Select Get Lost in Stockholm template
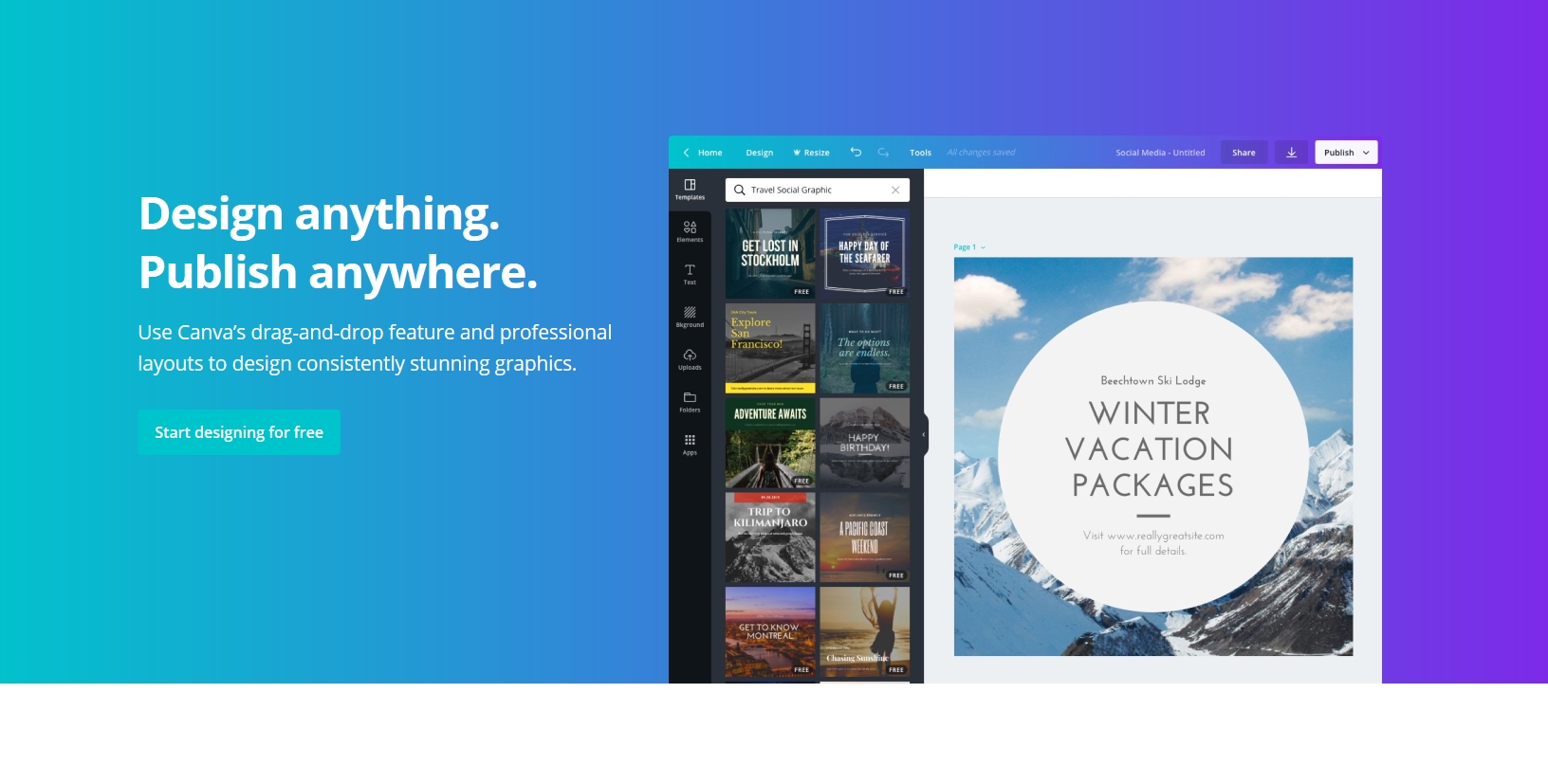This screenshot has width=1548, height=784. tap(770, 253)
